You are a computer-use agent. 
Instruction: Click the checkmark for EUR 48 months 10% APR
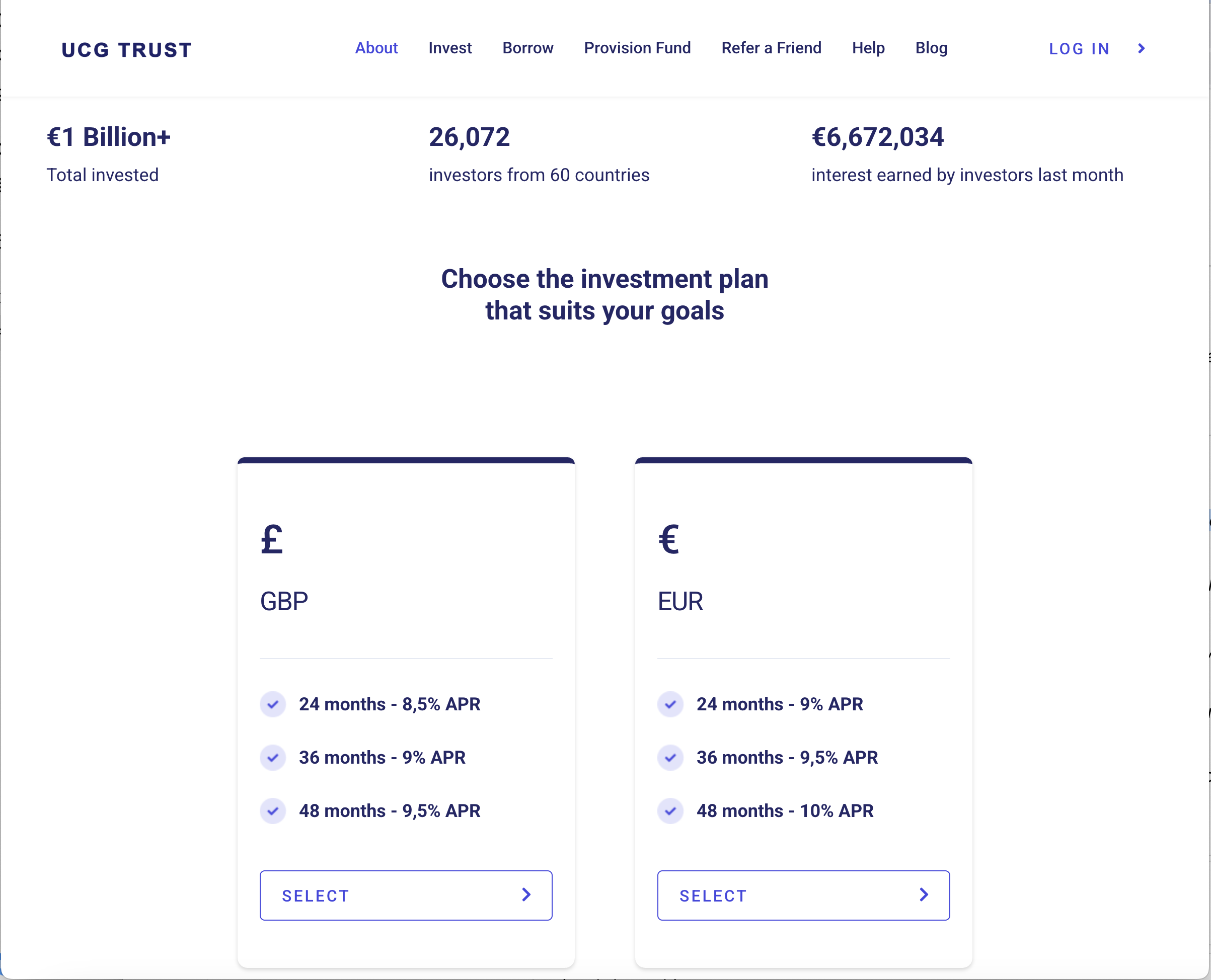click(670, 811)
